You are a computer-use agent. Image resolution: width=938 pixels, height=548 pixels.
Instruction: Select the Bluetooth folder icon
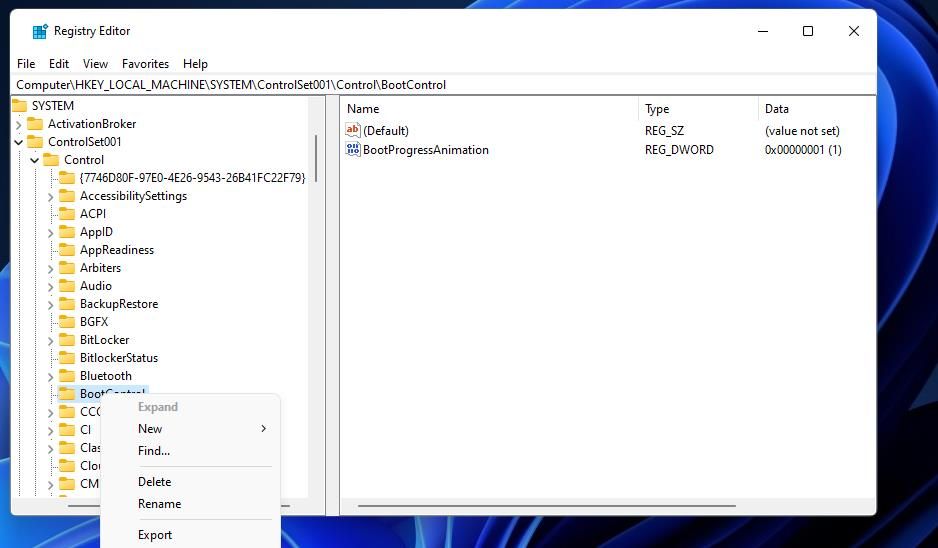[x=67, y=376]
